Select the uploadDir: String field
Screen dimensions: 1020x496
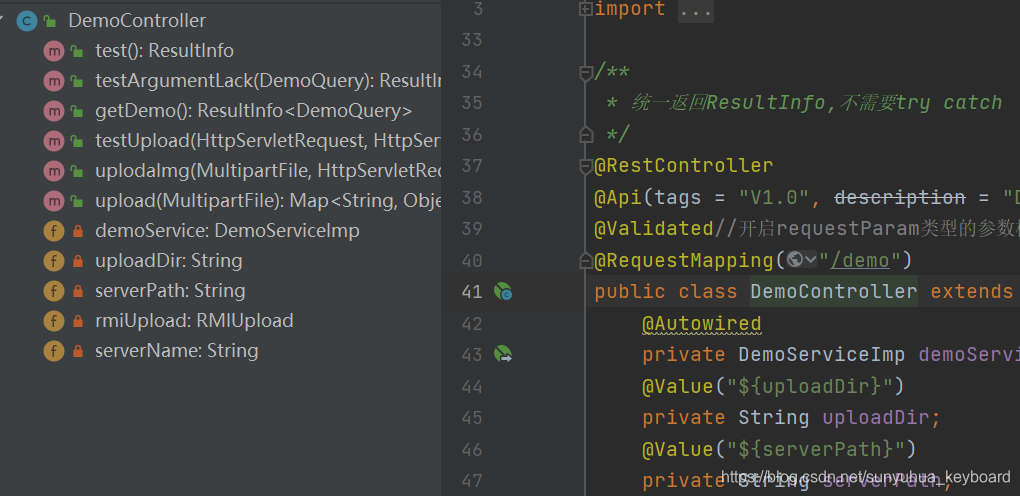(168, 261)
